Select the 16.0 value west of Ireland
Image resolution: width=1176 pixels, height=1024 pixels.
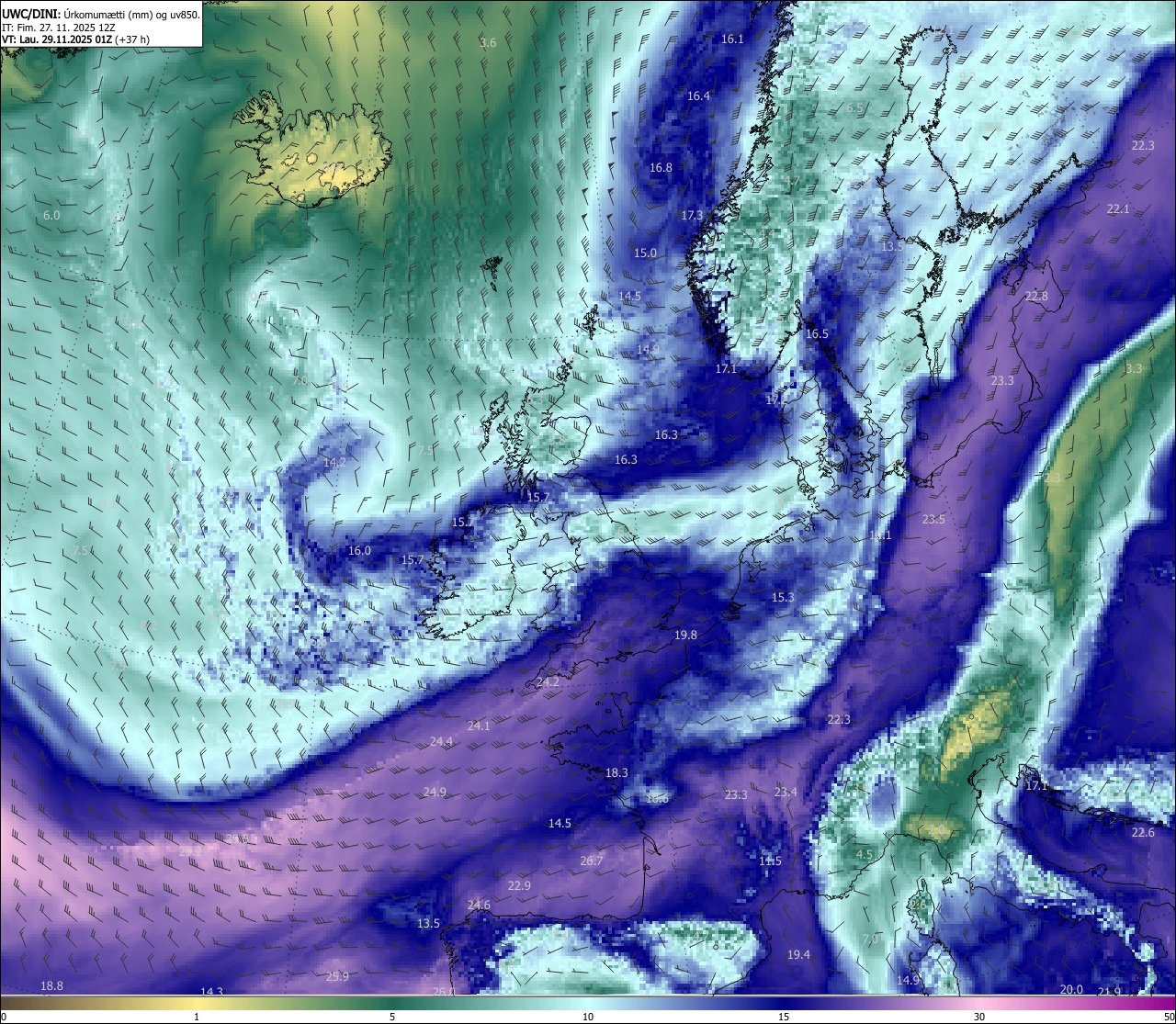click(x=359, y=551)
